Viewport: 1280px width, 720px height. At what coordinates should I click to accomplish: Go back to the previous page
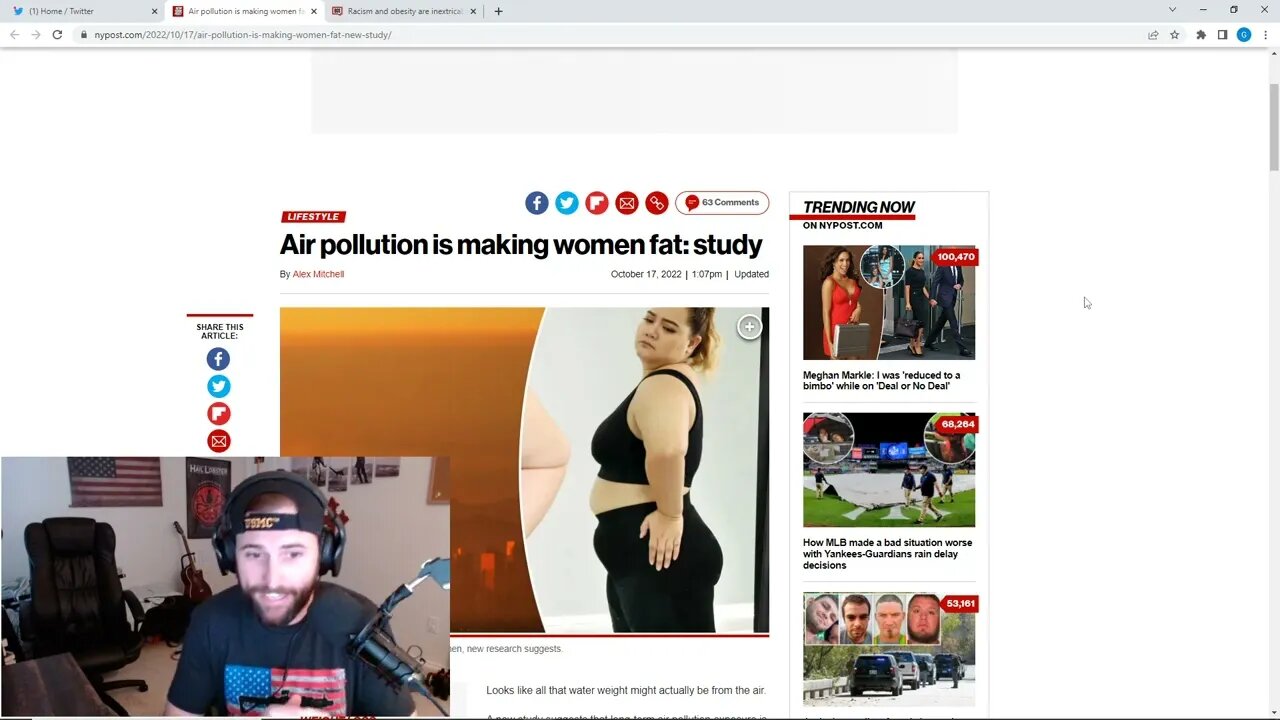tap(14, 35)
